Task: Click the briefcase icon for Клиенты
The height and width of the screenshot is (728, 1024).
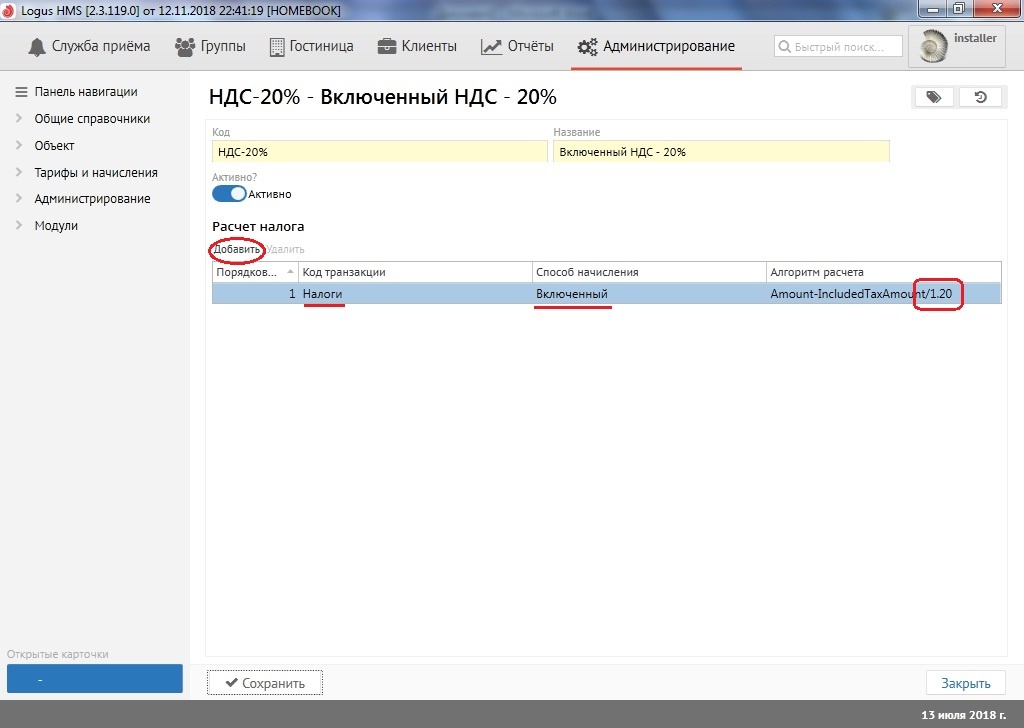Action: pos(386,47)
